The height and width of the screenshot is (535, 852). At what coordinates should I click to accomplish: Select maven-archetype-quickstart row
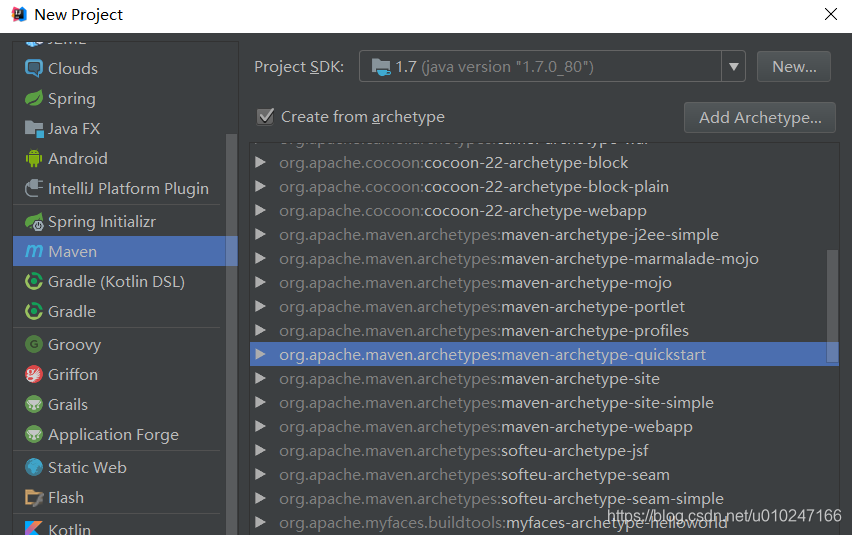(544, 354)
